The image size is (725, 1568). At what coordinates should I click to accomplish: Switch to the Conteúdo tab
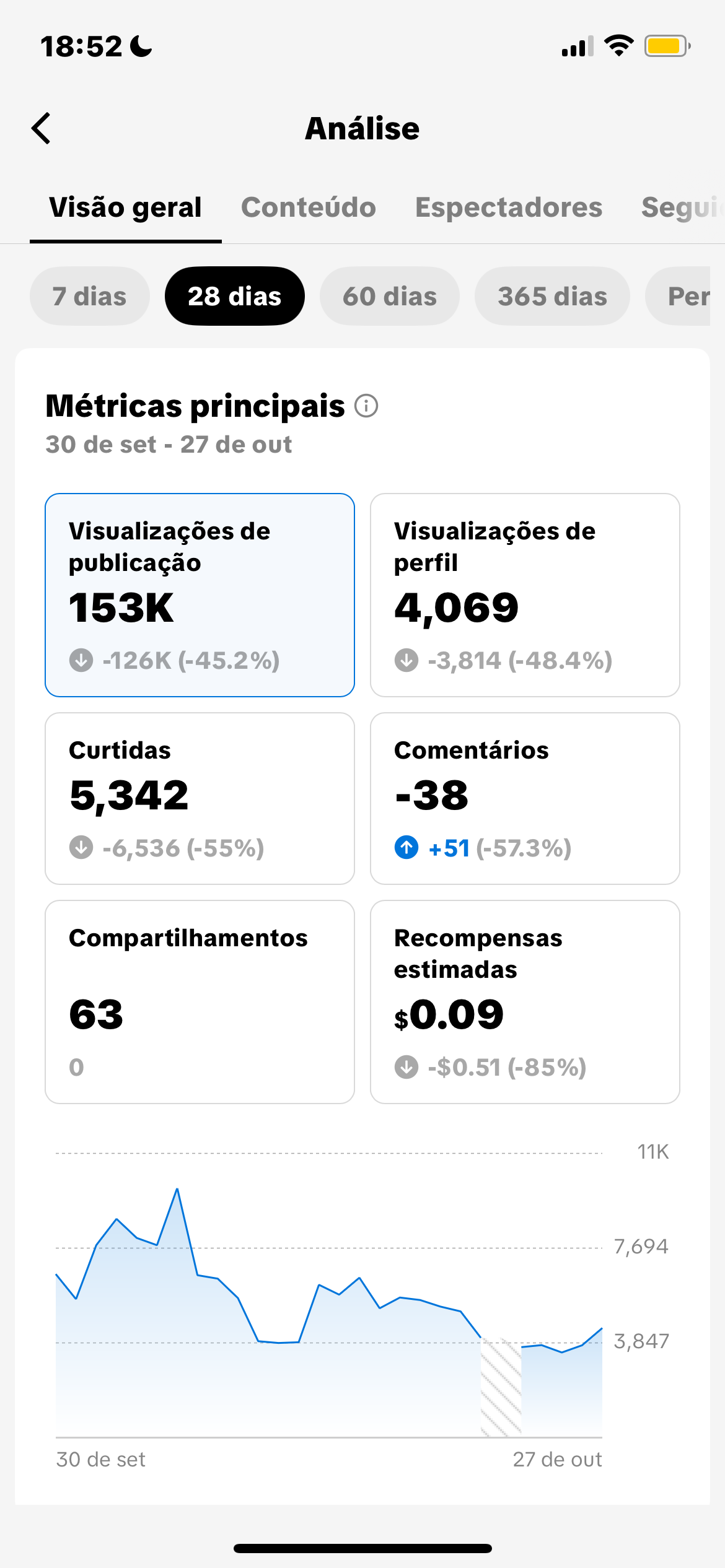pyautogui.click(x=309, y=207)
